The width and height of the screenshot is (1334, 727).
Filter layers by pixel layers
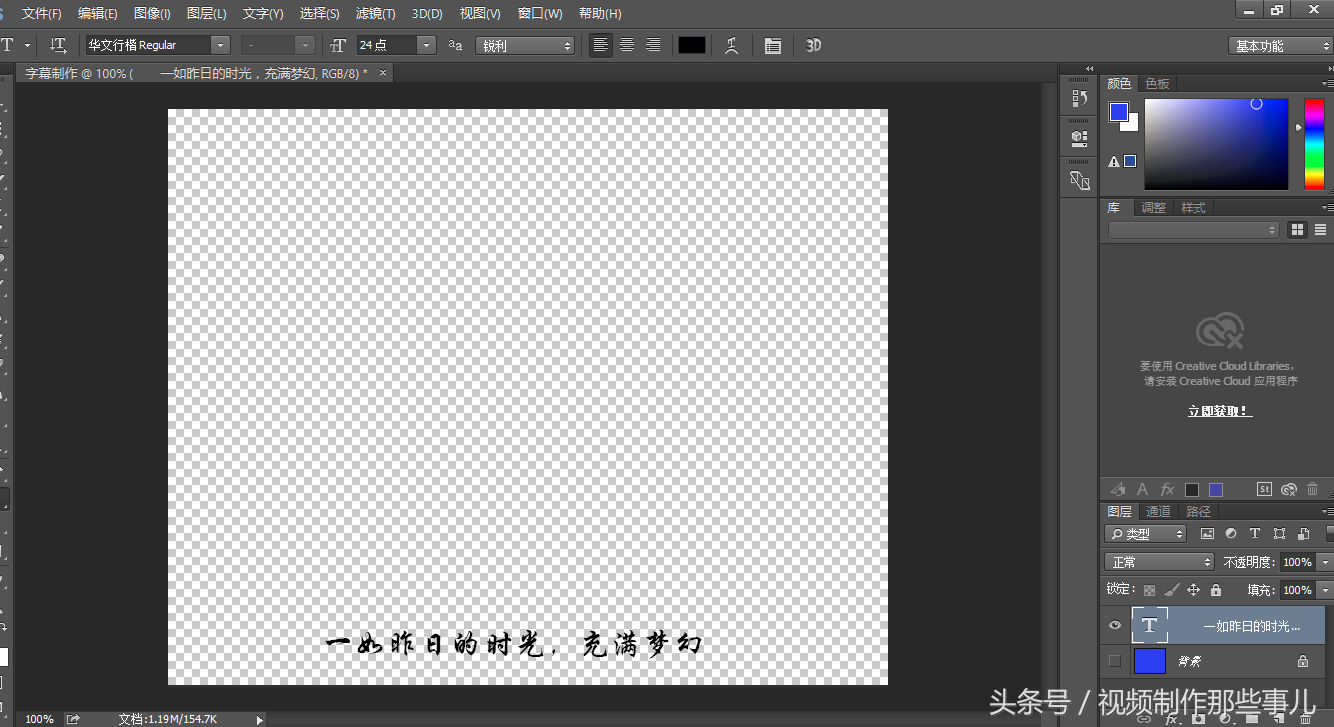coord(1207,534)
